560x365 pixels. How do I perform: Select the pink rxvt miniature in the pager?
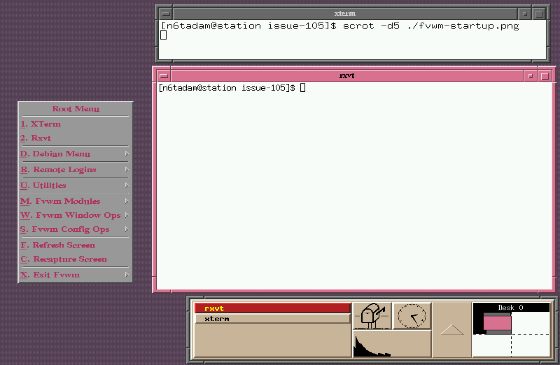497,324
